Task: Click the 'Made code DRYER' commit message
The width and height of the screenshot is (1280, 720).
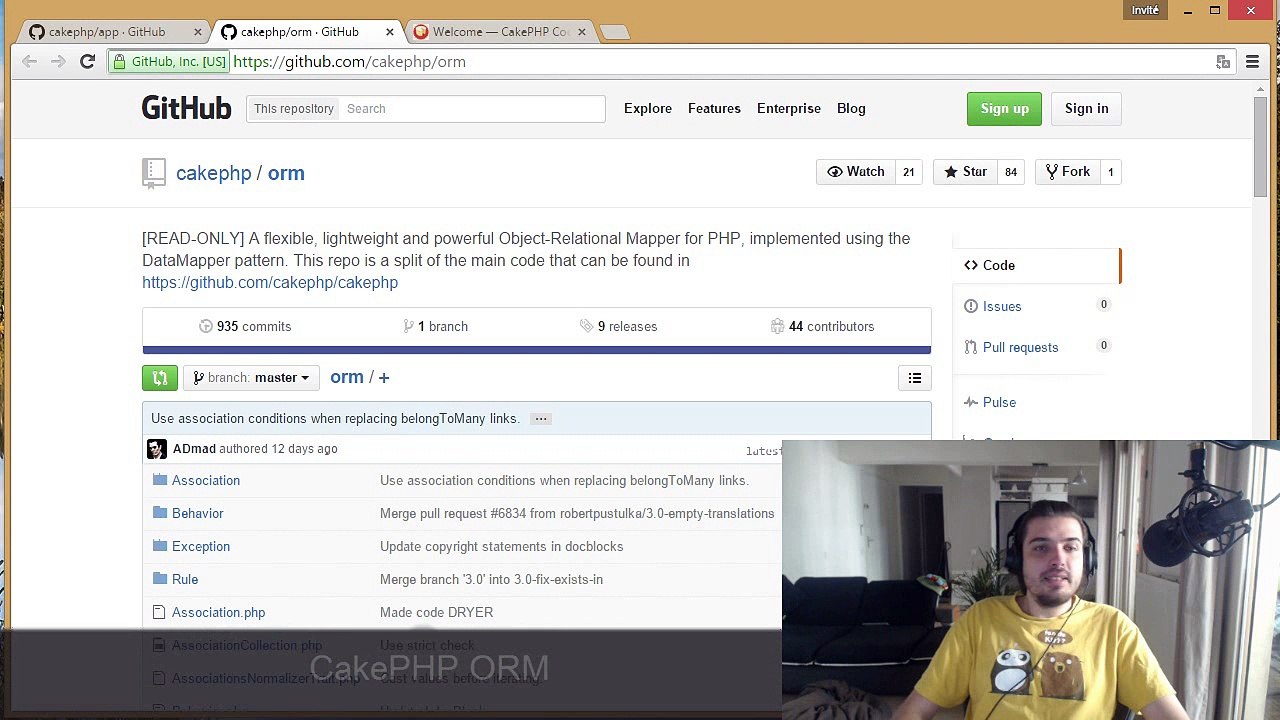Action: pos(436,612)
